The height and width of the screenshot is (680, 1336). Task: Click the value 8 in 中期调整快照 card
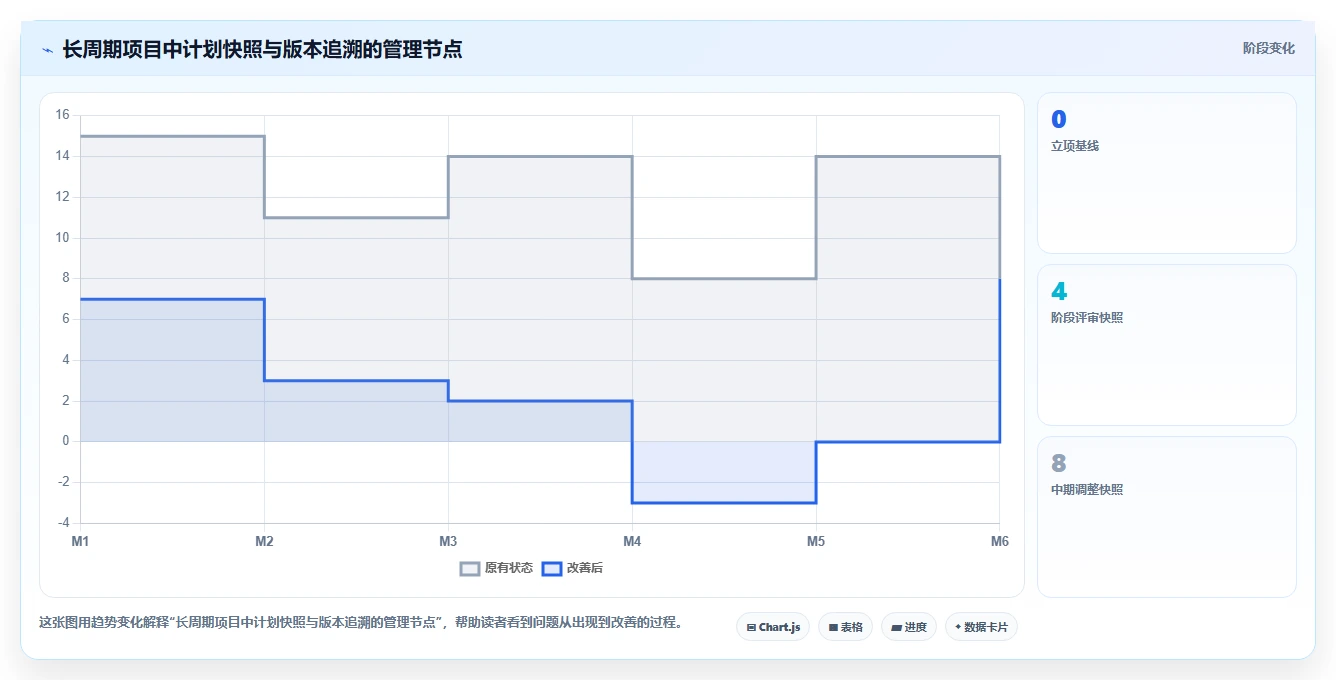click(x=1059, y=464)
